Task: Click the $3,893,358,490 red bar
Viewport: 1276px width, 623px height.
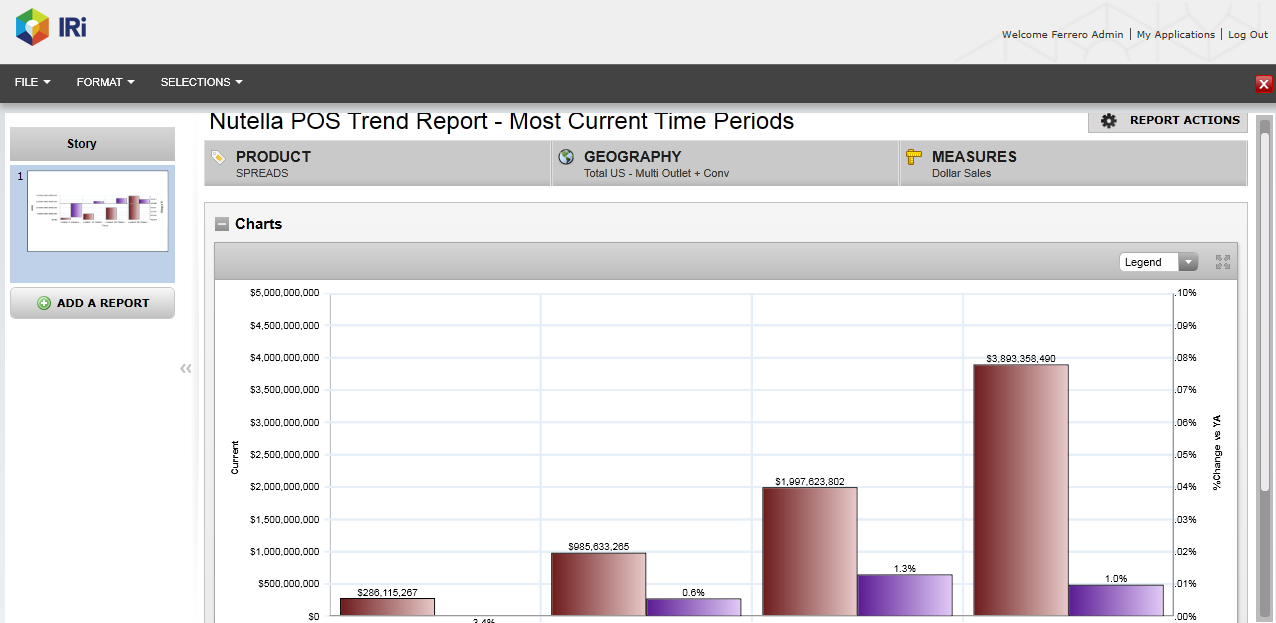Action: [1020, 490]
